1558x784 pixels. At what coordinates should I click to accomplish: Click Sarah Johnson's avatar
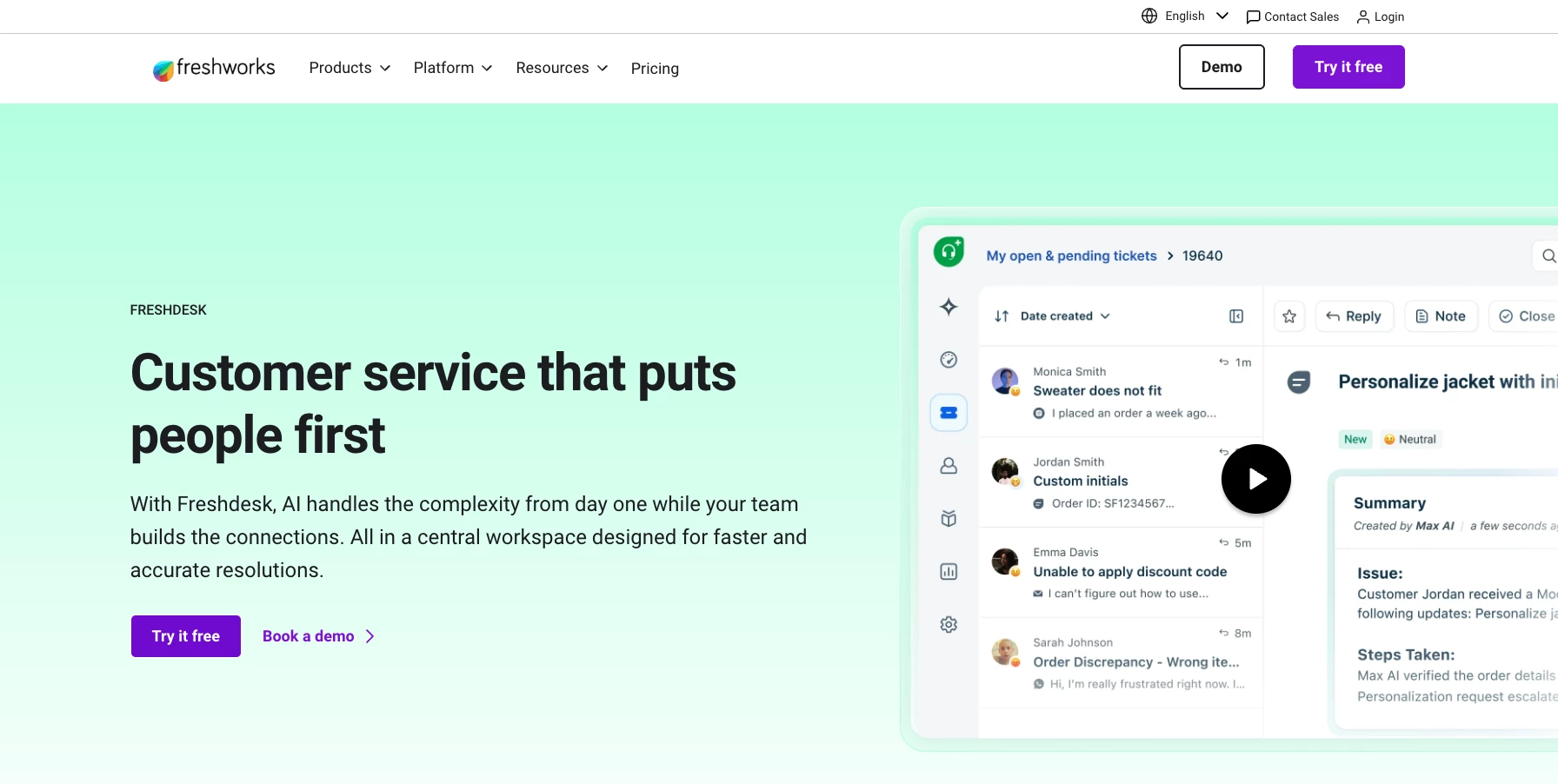pos(1005,652)
